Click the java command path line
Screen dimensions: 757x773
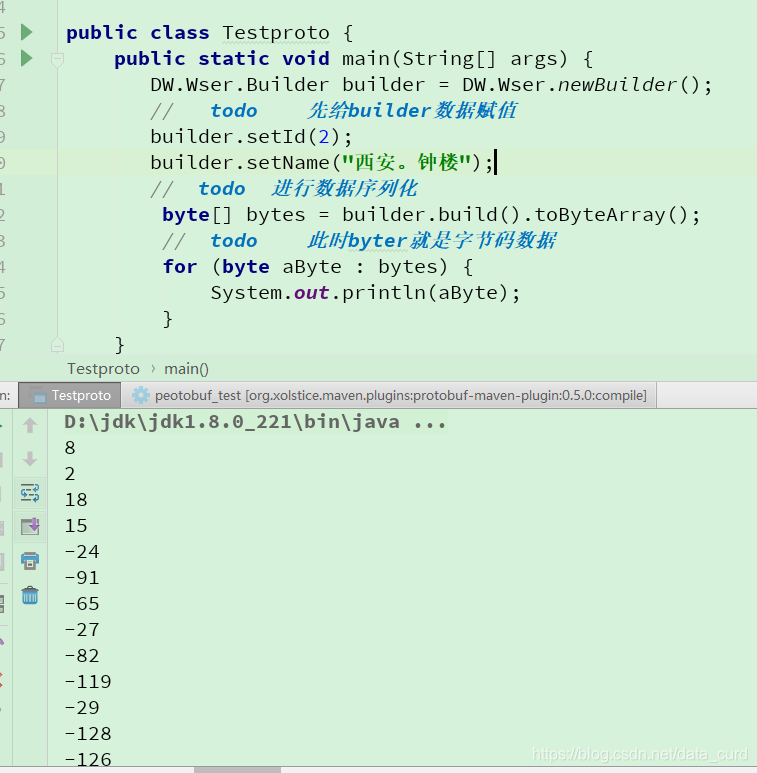click(255, 422)
